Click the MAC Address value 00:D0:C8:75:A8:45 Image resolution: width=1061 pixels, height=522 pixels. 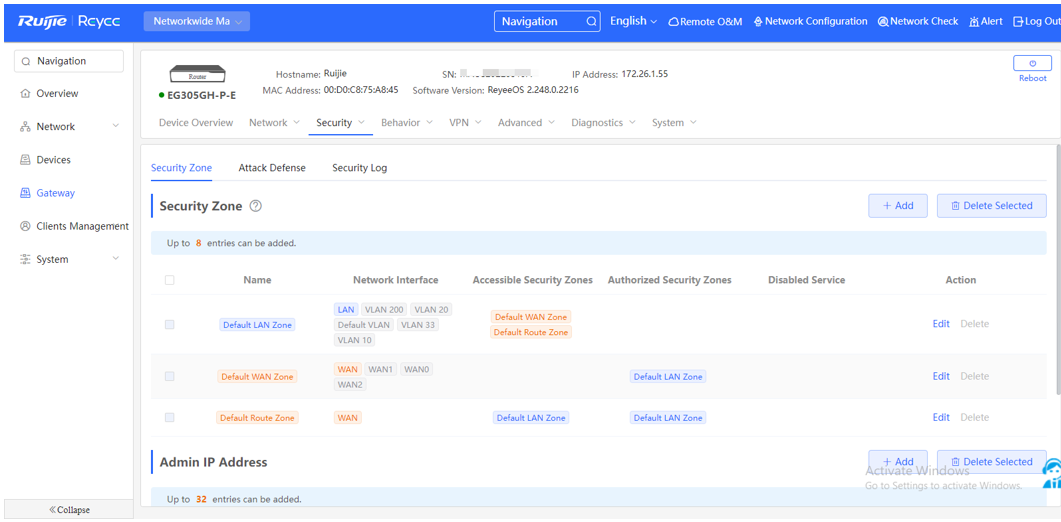tap(361, 89)
